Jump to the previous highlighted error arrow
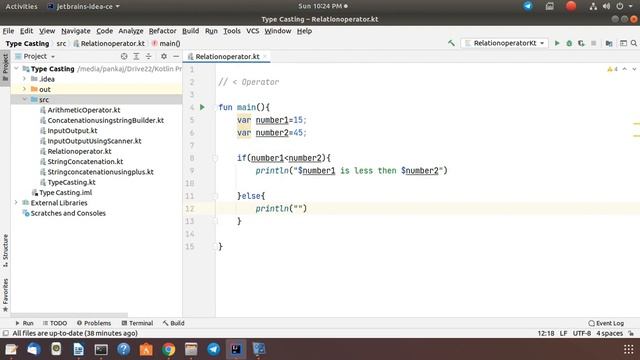Screen dimensions: 640x360 tap(624, 69)
